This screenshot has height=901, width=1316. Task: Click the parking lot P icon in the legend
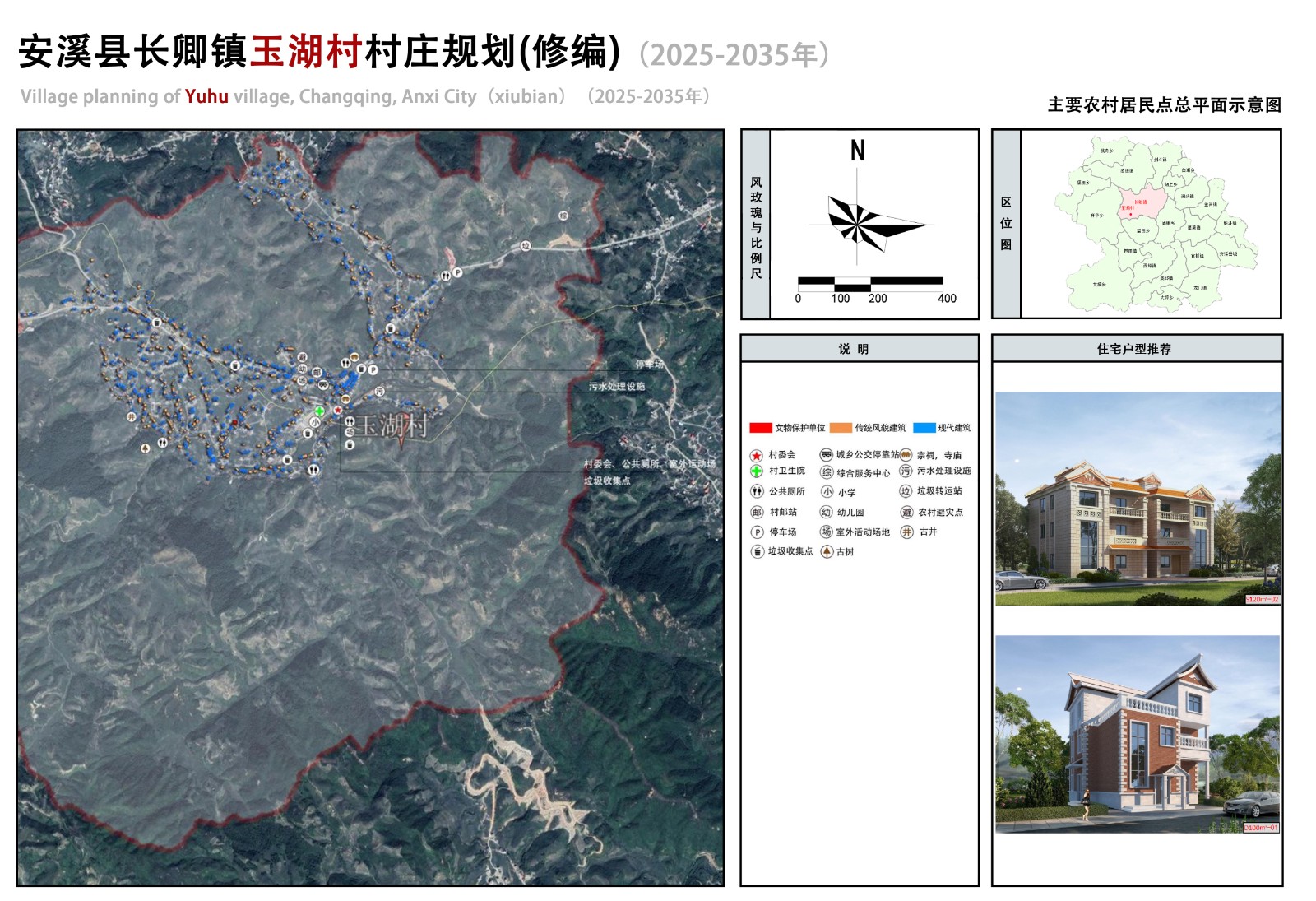click(757, 532)
